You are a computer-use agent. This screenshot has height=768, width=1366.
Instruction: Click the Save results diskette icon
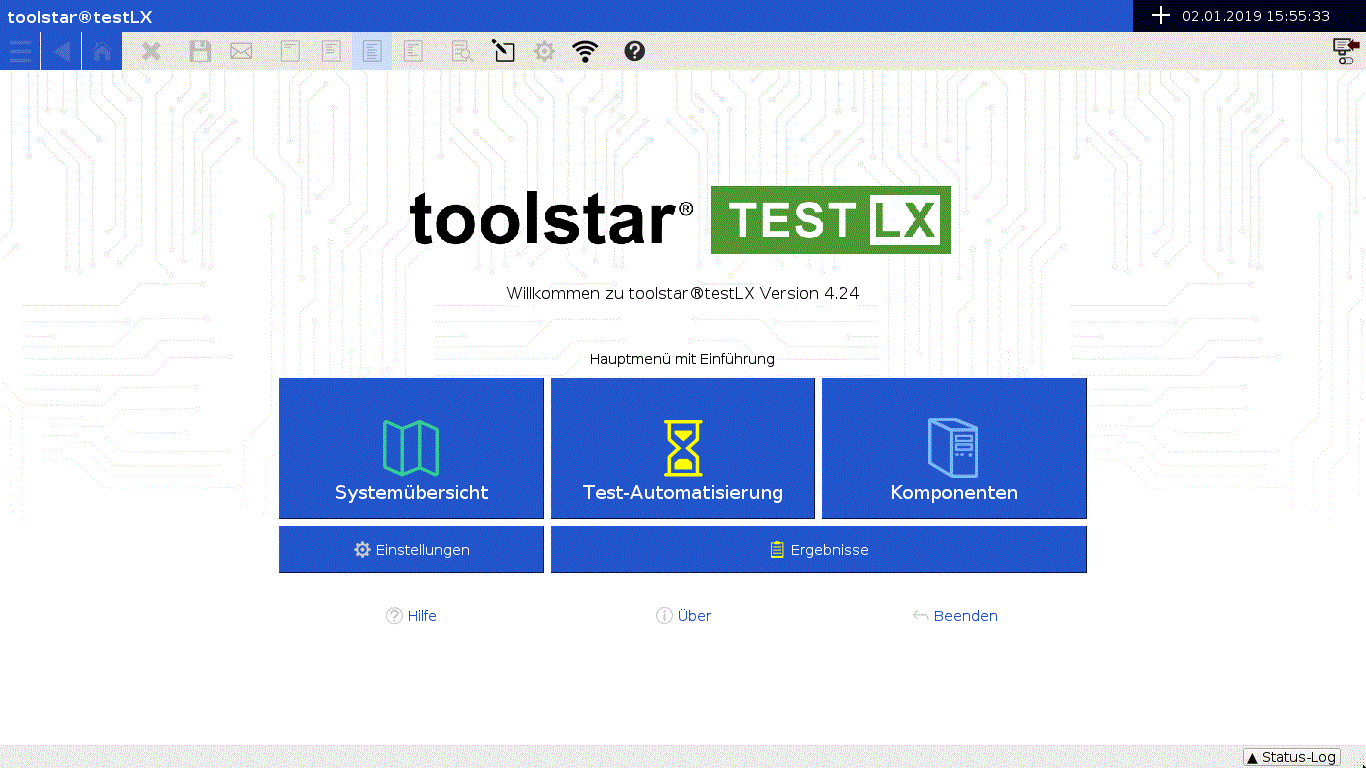[200, 51]
